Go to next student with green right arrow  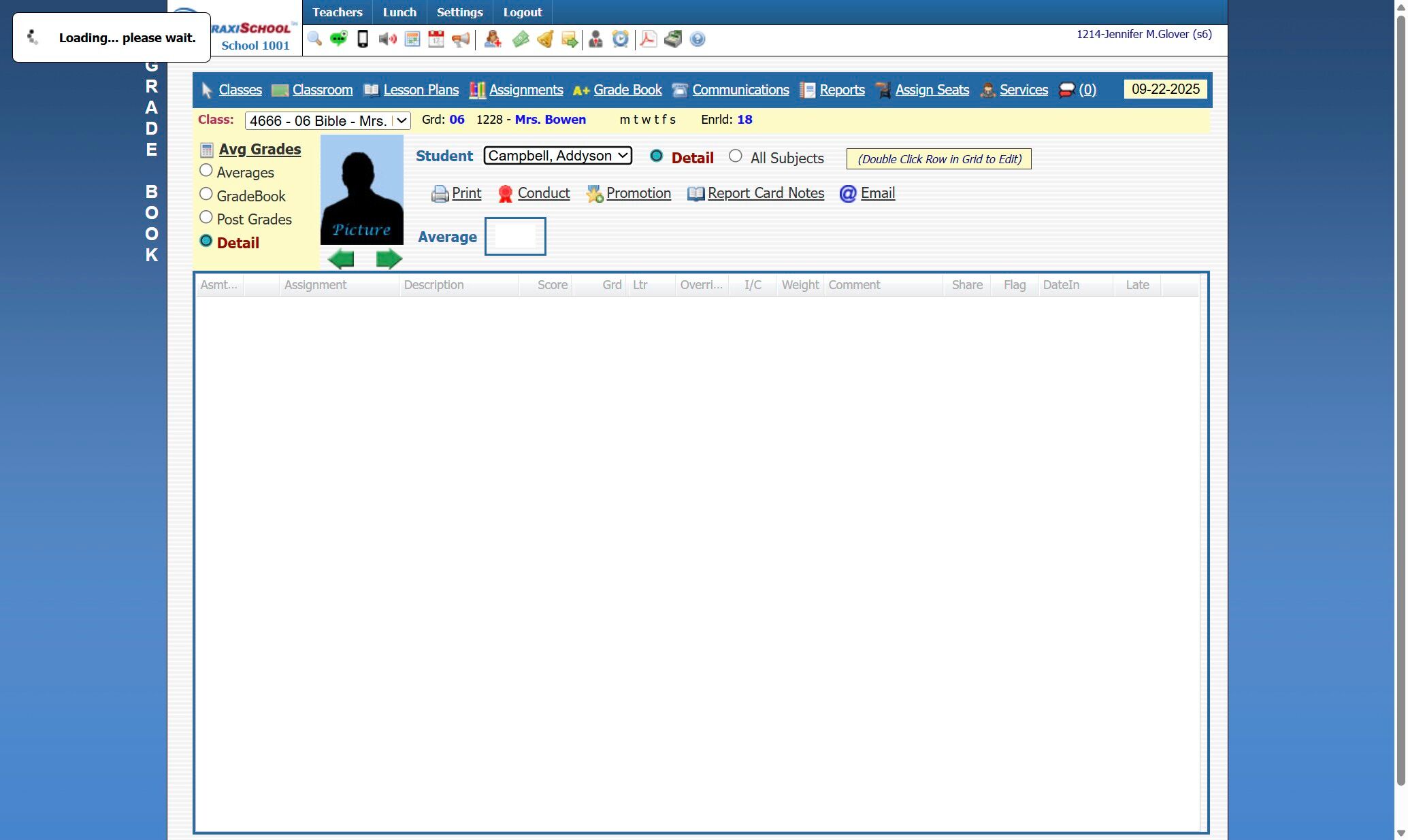click(389, 259)
